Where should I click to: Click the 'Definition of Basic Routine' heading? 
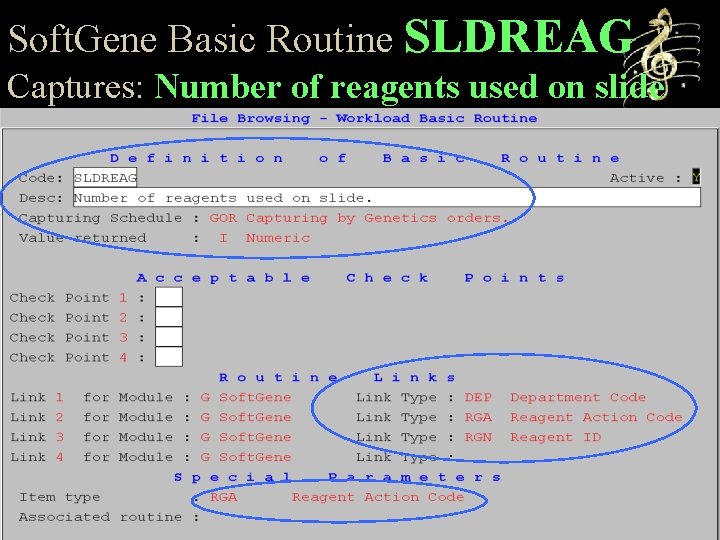pos(365,158)
